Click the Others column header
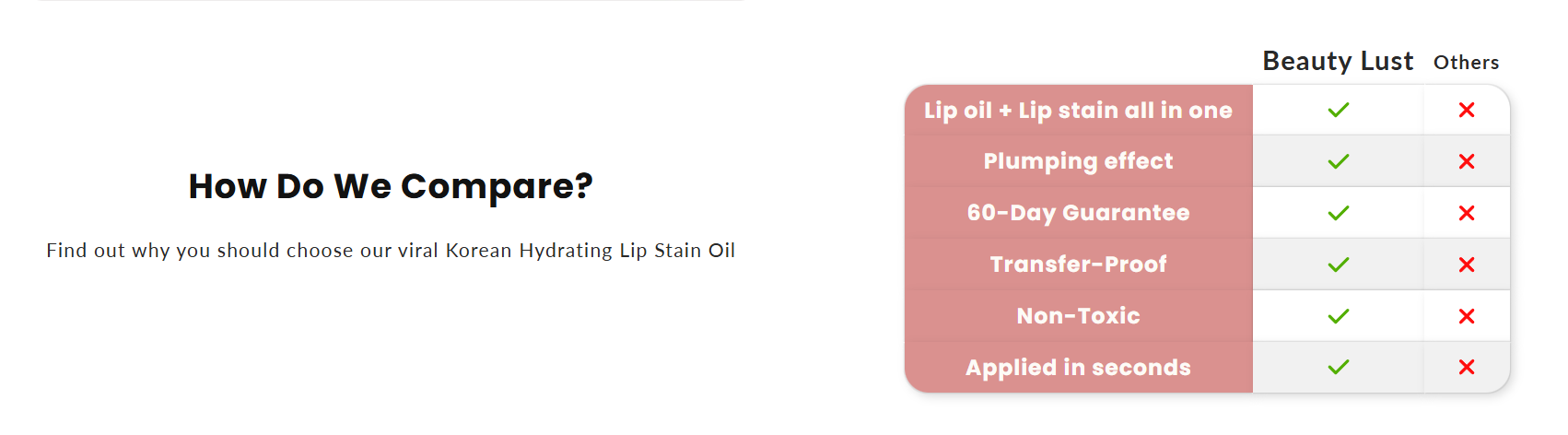1568x435 pixels. pos(1466,63)
